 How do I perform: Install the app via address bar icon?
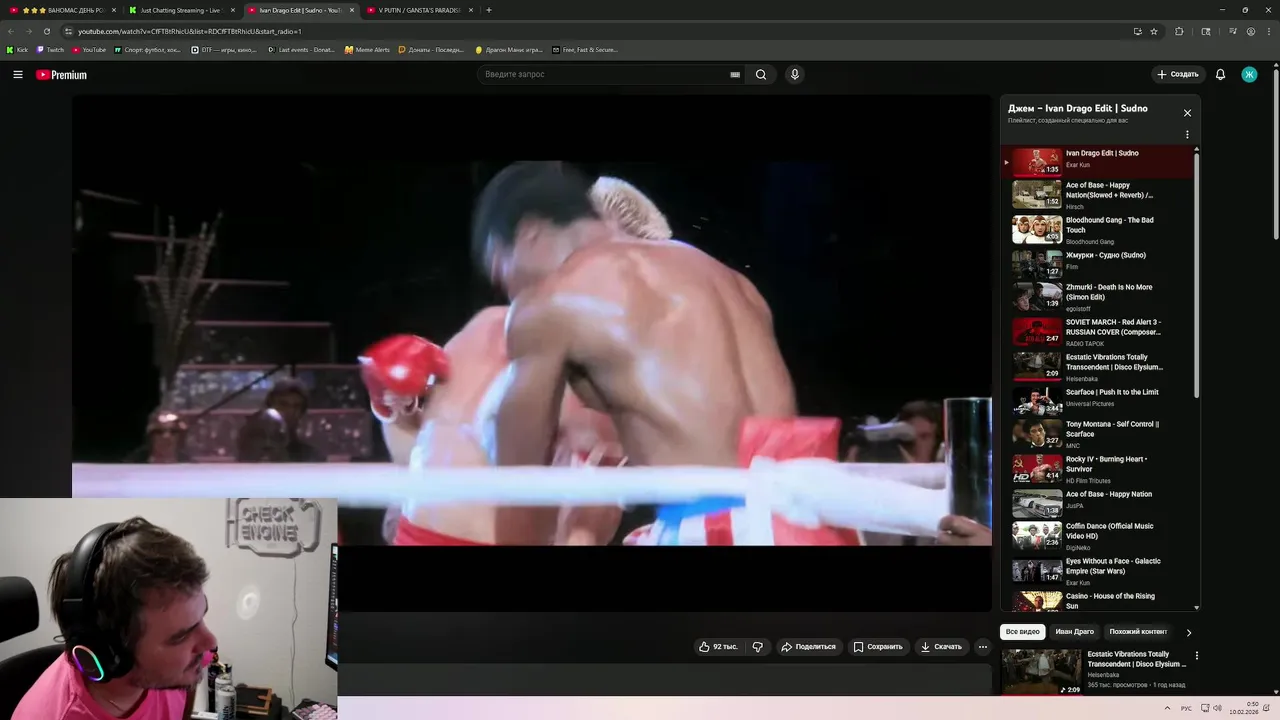[1138, 31]
